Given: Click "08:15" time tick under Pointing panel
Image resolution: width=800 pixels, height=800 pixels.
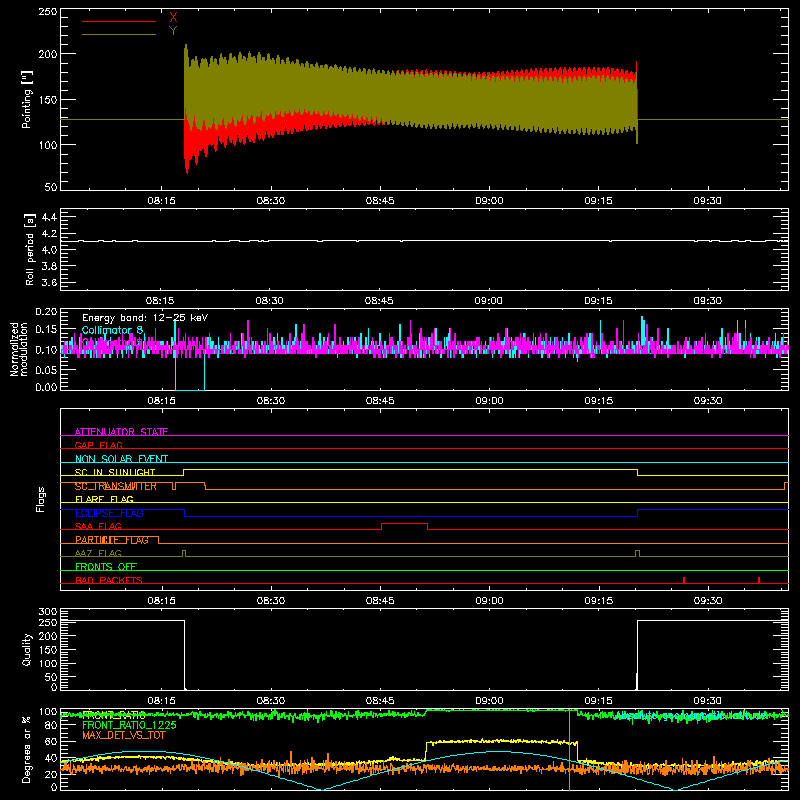Looking at the screenshot, I should (x=161, y=201).
